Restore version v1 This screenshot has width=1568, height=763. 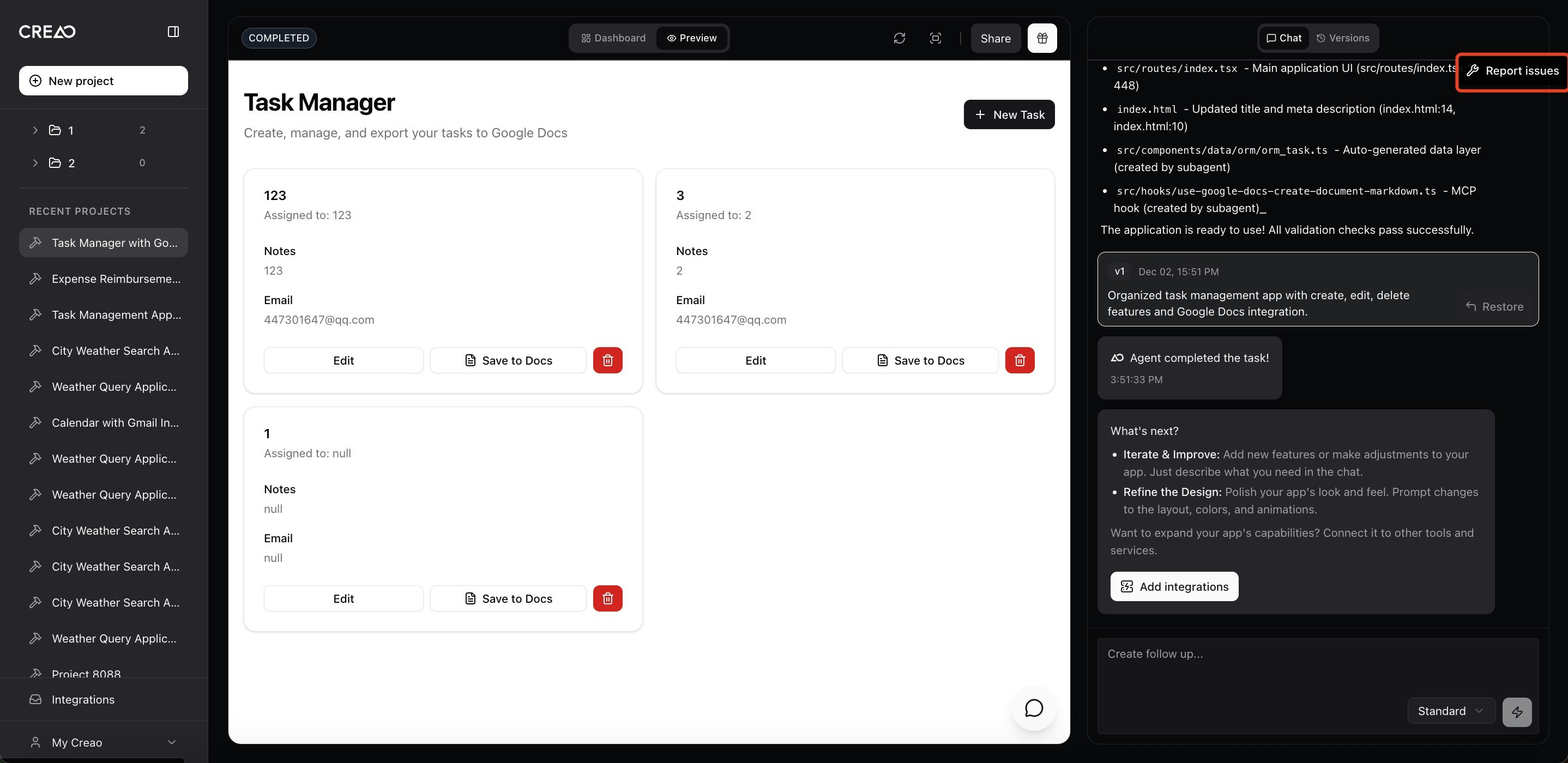[x=1494, y=307]
